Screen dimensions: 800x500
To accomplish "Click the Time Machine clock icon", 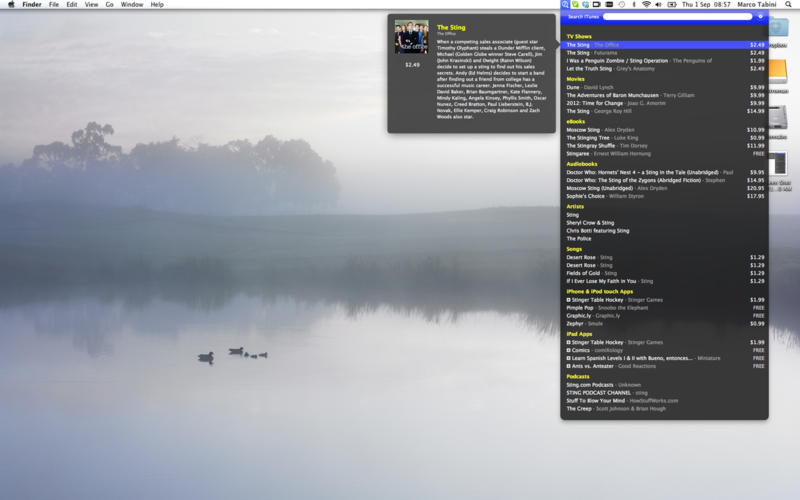I will [x=621, y=5].
